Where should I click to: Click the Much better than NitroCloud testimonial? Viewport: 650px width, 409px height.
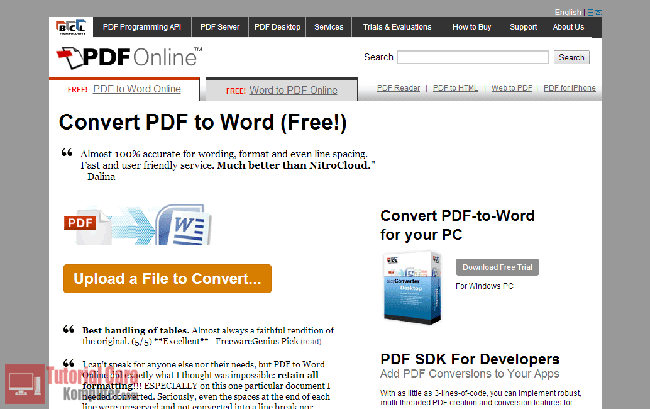(227, 165)
